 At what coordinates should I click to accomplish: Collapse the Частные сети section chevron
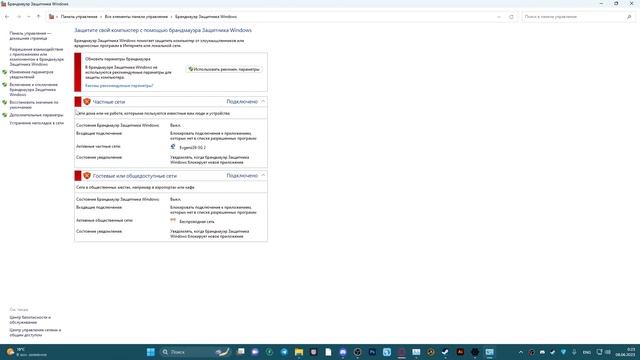pos(263,102)
